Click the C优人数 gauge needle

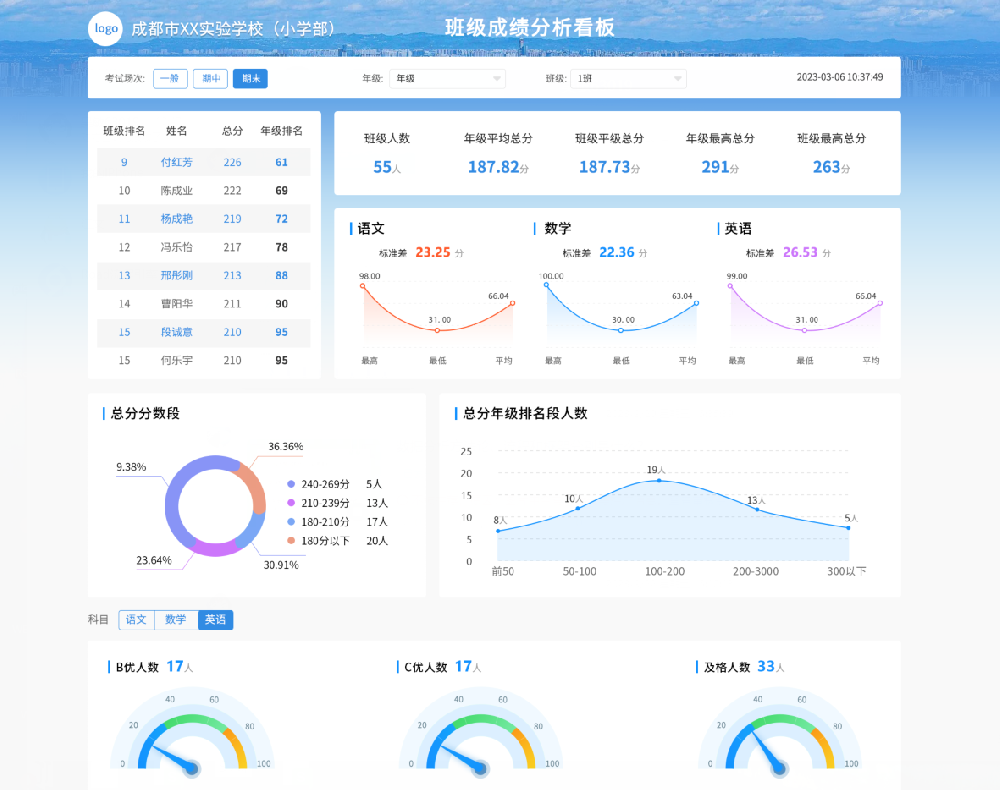coord(461,757)
